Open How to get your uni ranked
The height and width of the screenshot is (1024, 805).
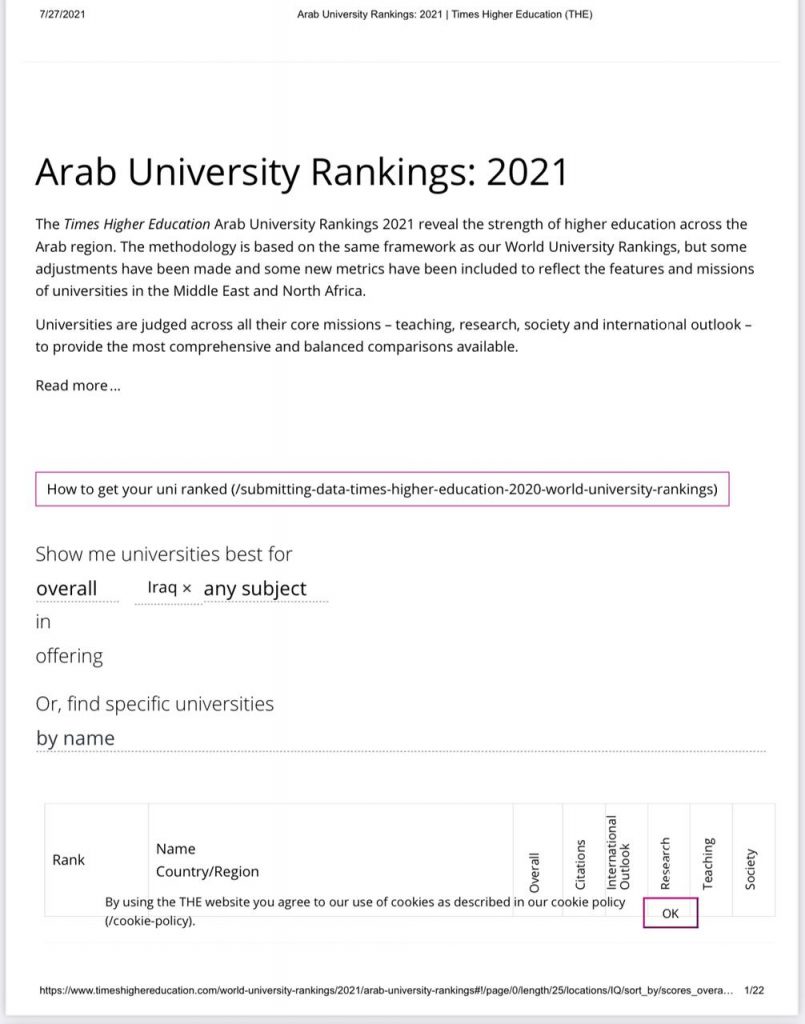pyautogui.click(x=382, y=489)
